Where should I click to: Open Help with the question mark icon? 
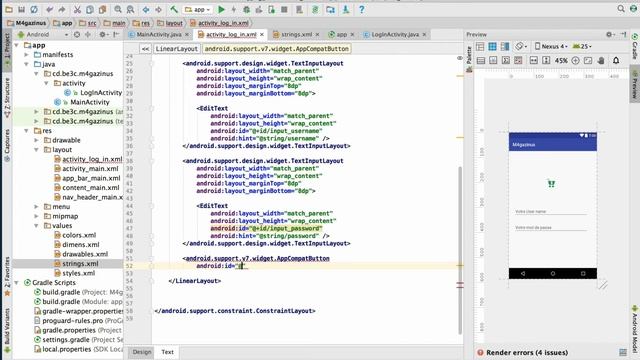(x=362, y=9)
